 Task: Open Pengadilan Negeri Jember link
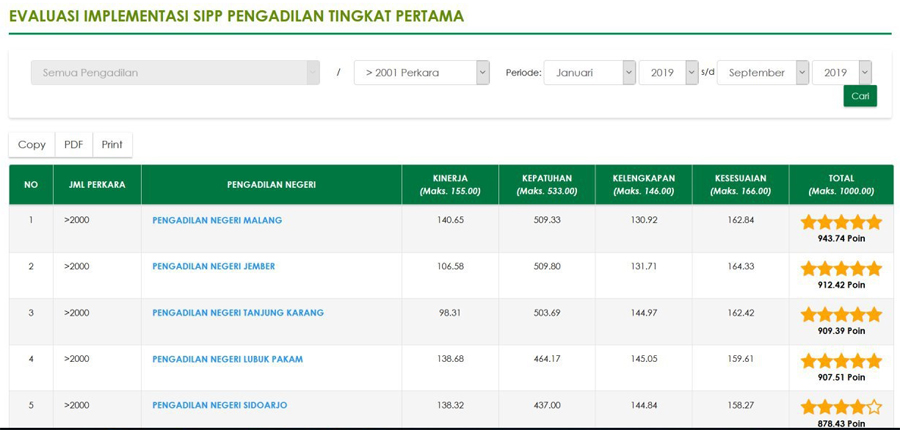tap(214, 266)
